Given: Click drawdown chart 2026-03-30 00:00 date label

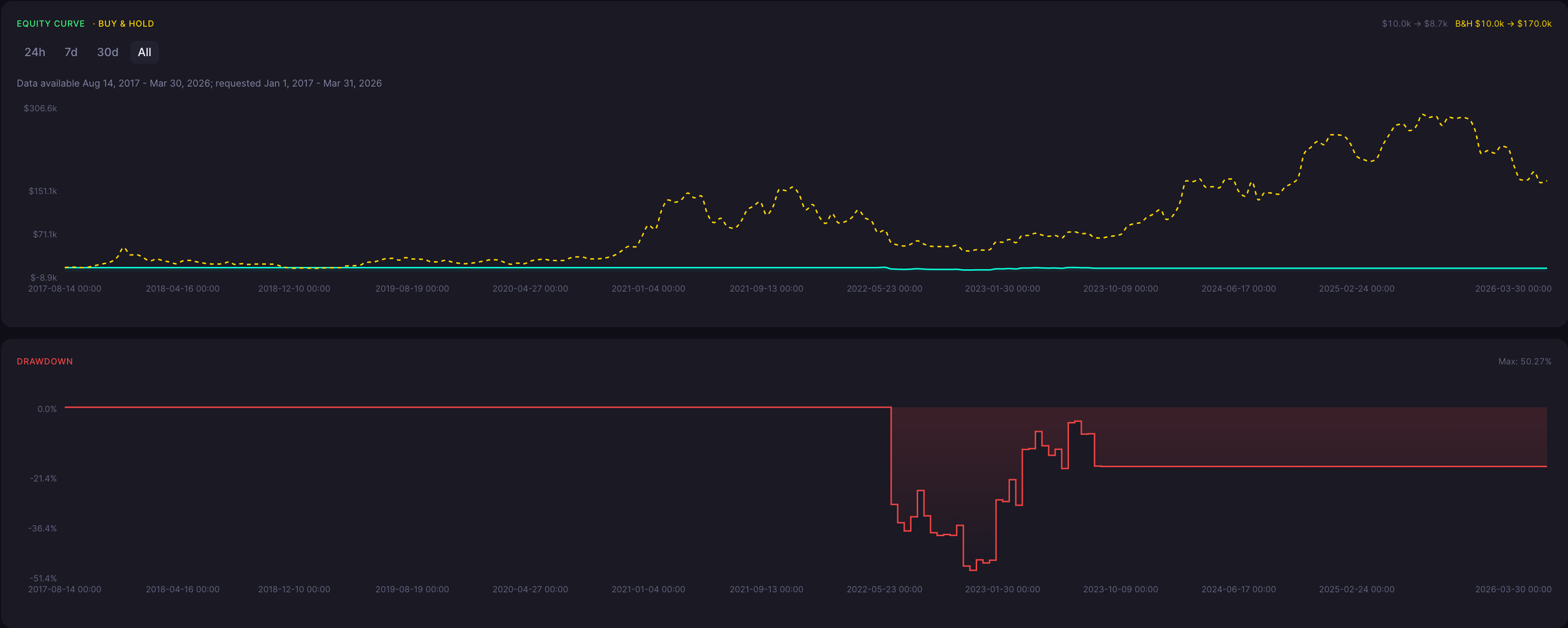Looking at the screenshot, I should point(1513,589).
